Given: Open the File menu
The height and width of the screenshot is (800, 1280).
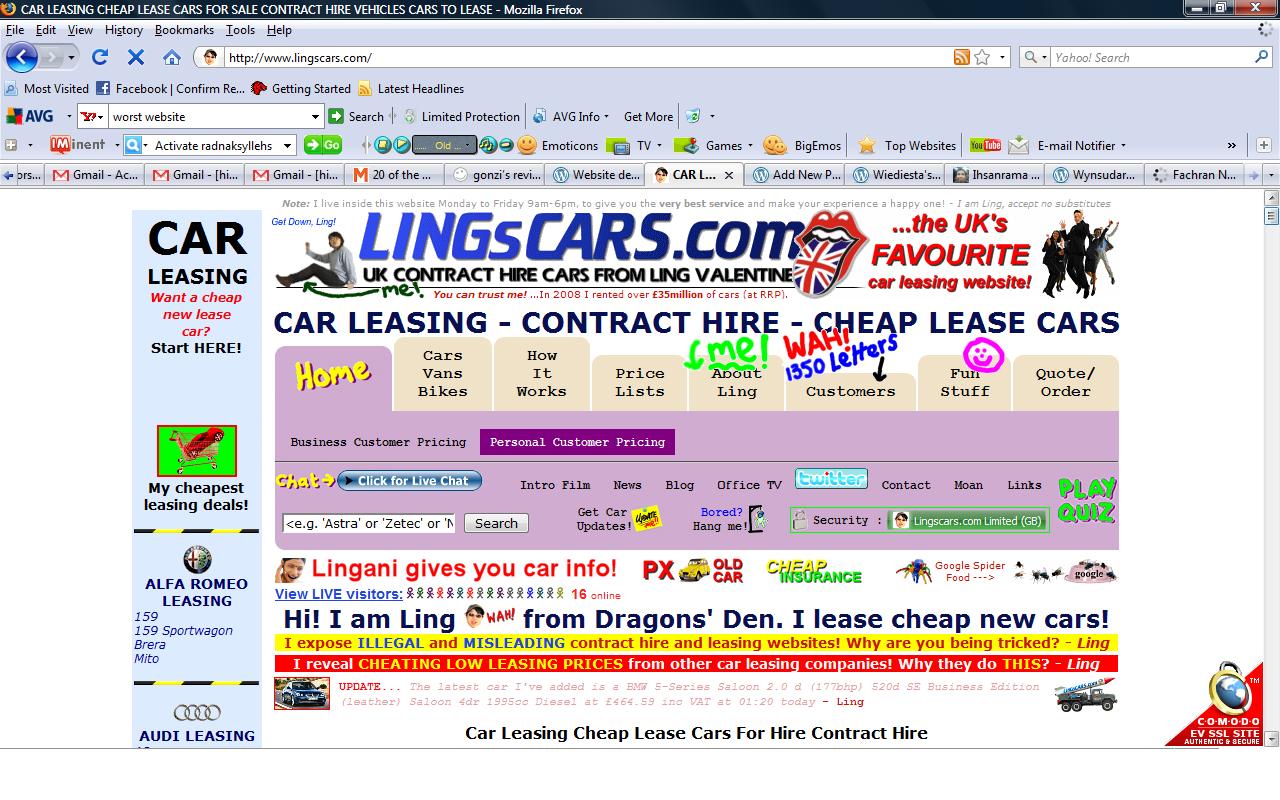Looking at the screenshot, I should click(x=15, y=30).
